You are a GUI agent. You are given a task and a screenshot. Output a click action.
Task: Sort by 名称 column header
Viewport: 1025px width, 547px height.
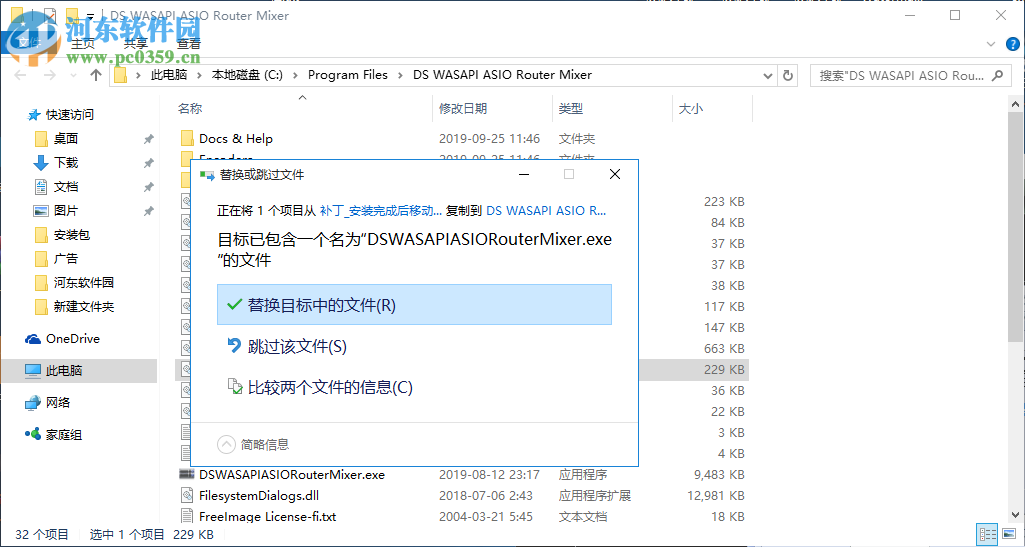click(x=190, y=108)
